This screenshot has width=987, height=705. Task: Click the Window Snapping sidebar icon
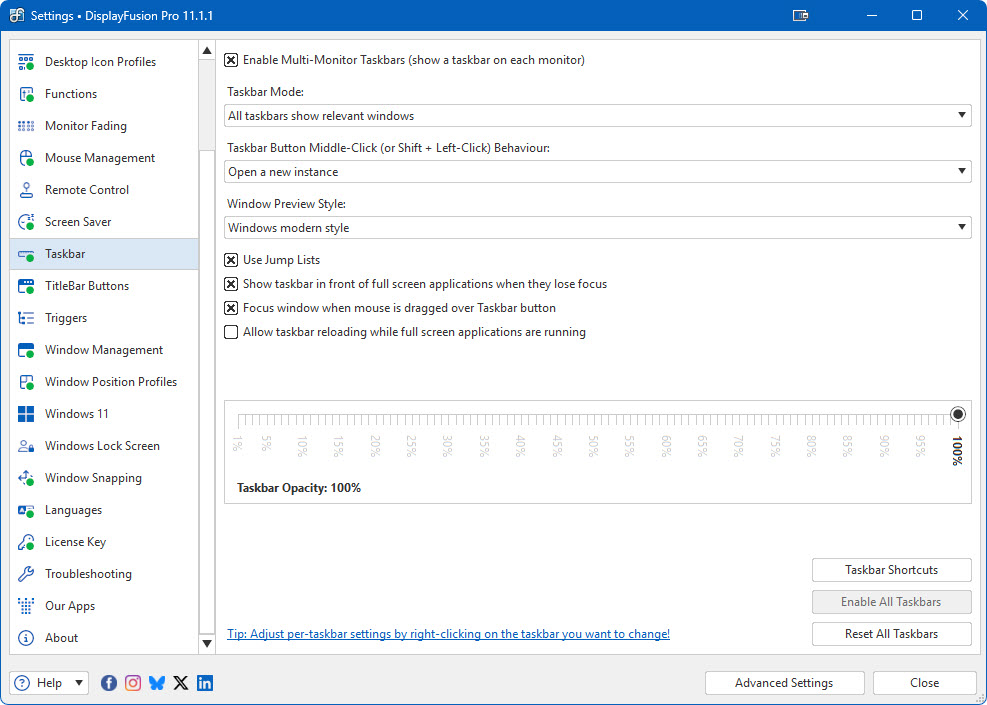tap(25, 477)
